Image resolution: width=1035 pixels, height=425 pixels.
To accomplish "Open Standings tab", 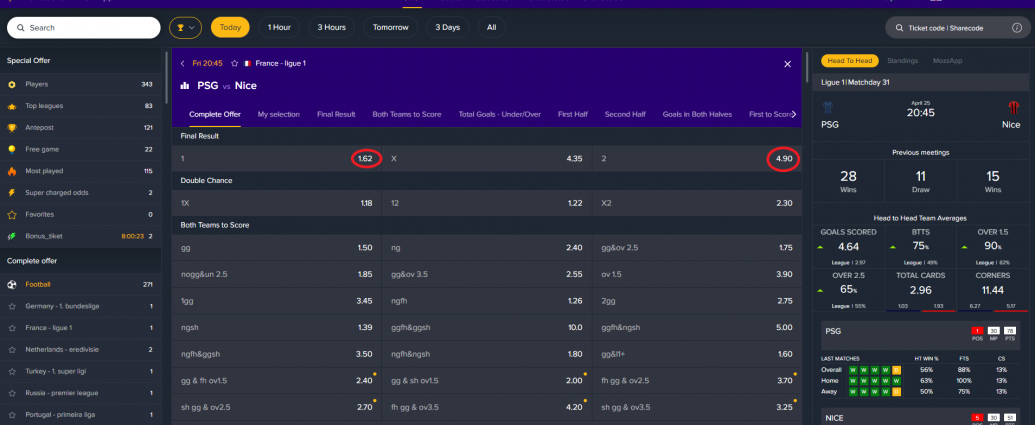I will tap(902, 61).
